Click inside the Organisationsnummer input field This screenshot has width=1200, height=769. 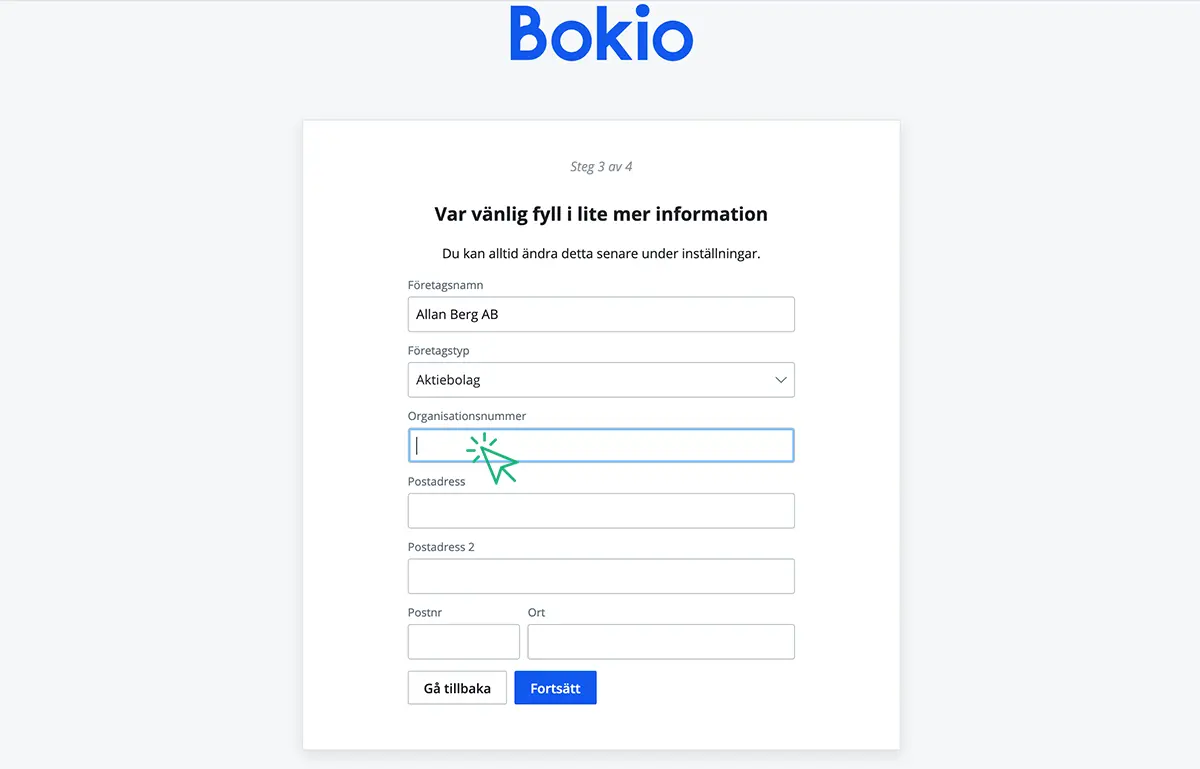click(601, 446)
